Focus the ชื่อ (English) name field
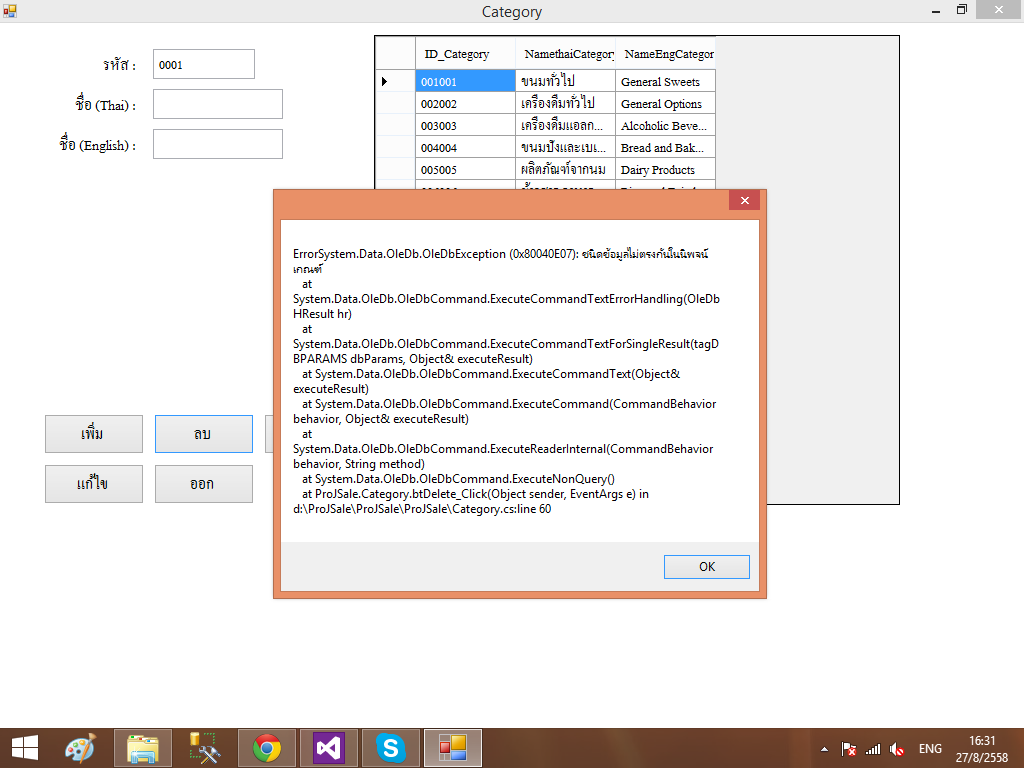Image resolution: width=1024 pixels, height=768 pixels. 217,144
